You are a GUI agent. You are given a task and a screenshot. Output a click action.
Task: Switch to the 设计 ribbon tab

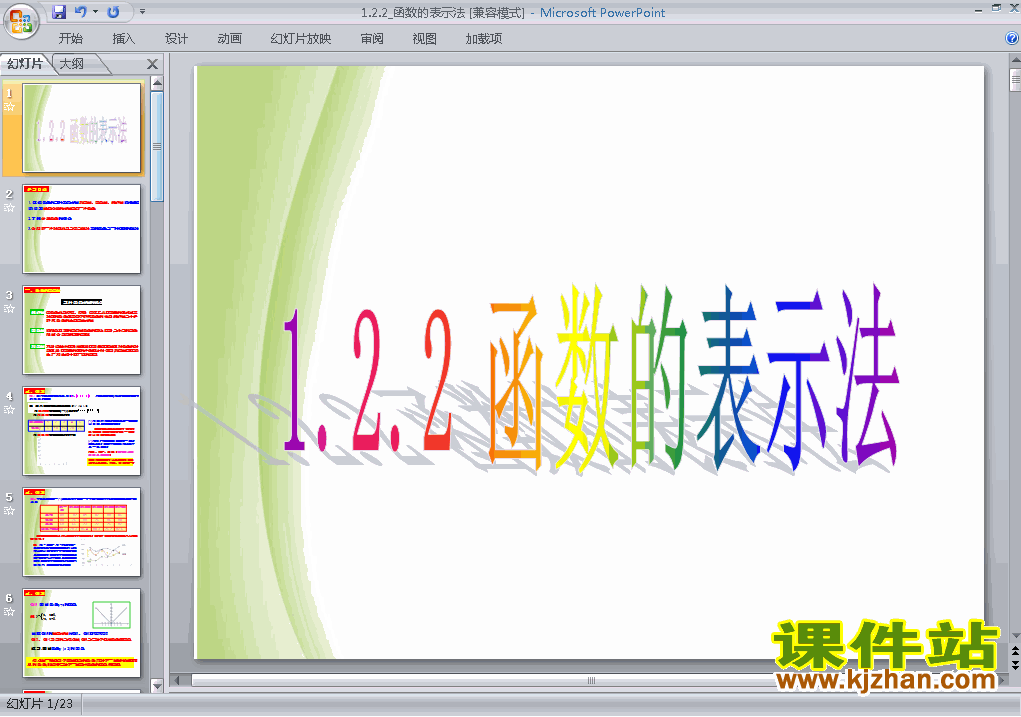click(x=176, y=39)
